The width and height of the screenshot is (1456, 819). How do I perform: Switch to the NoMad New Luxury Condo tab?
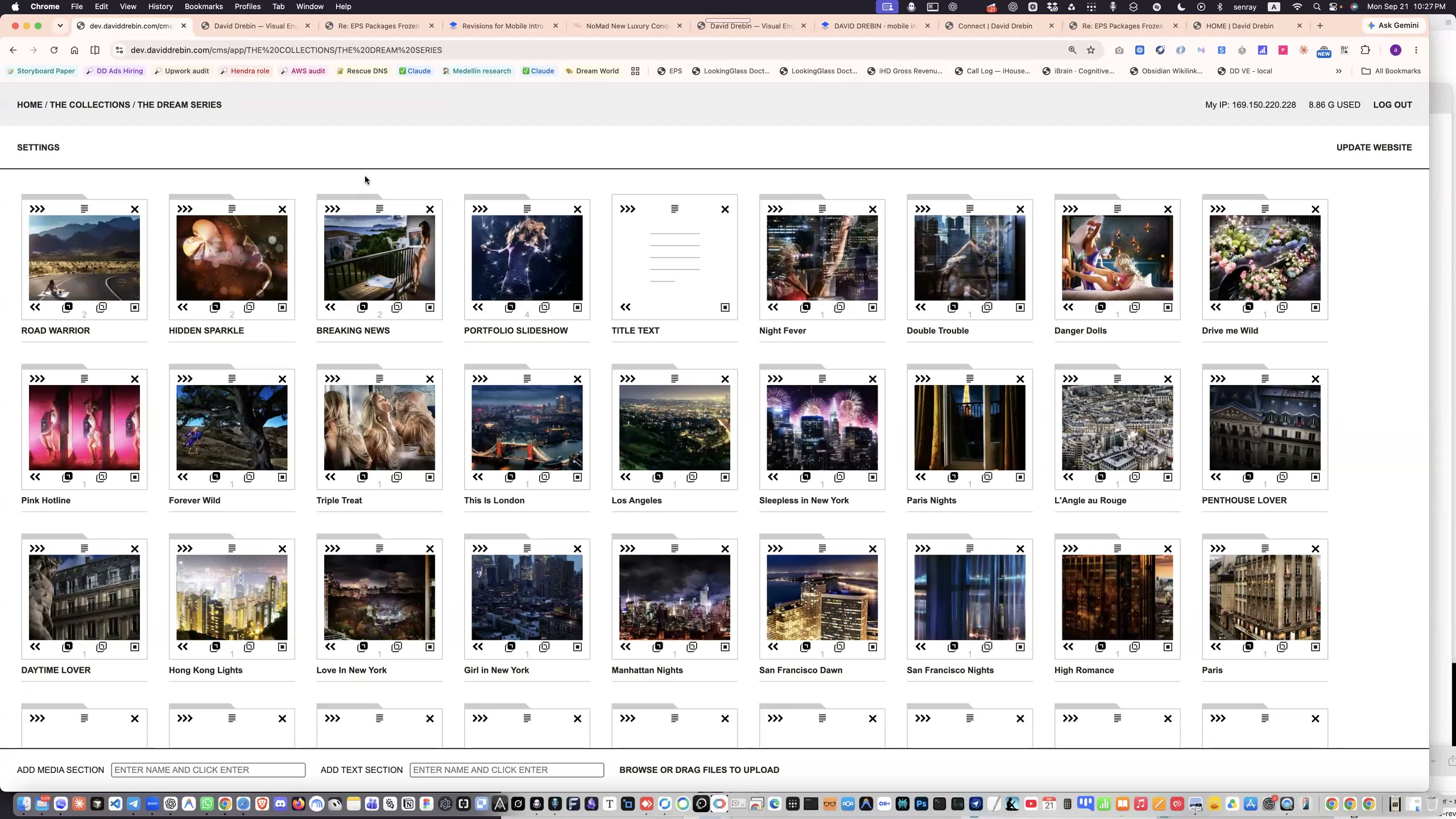tap(627, 26)
